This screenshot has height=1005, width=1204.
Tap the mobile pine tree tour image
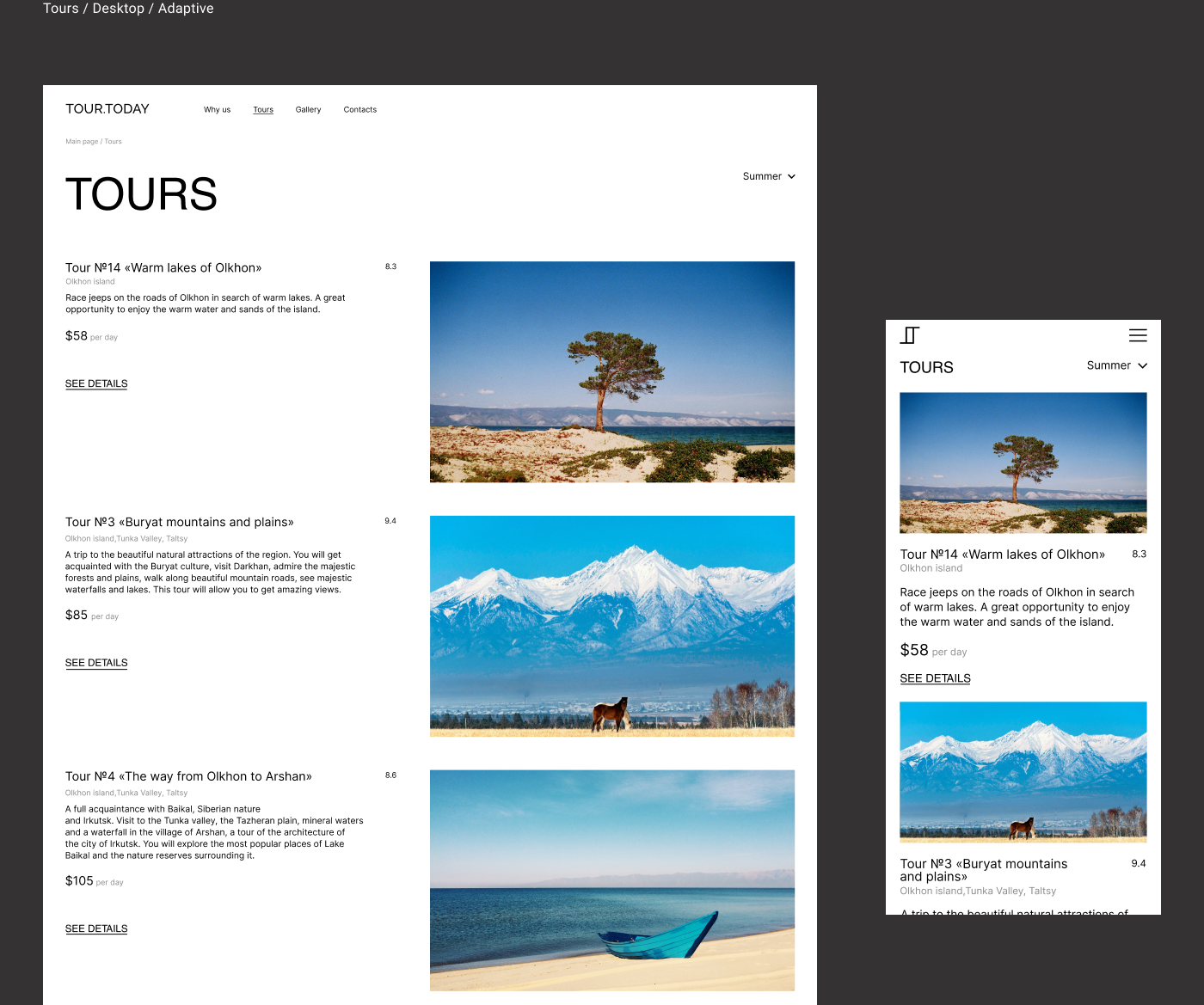tap(1023, 463)
